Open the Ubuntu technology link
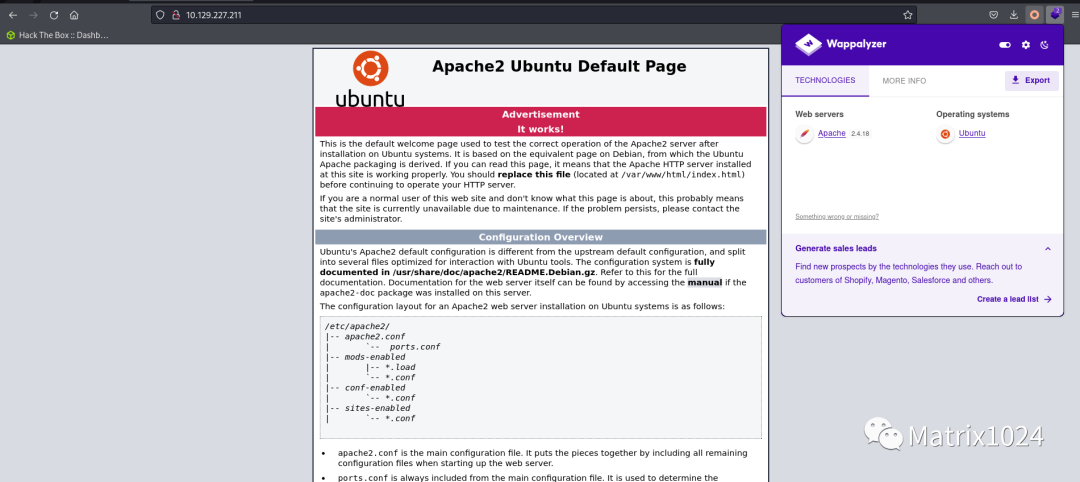This screenshot has width=1080, height=482. click(972, 134)
